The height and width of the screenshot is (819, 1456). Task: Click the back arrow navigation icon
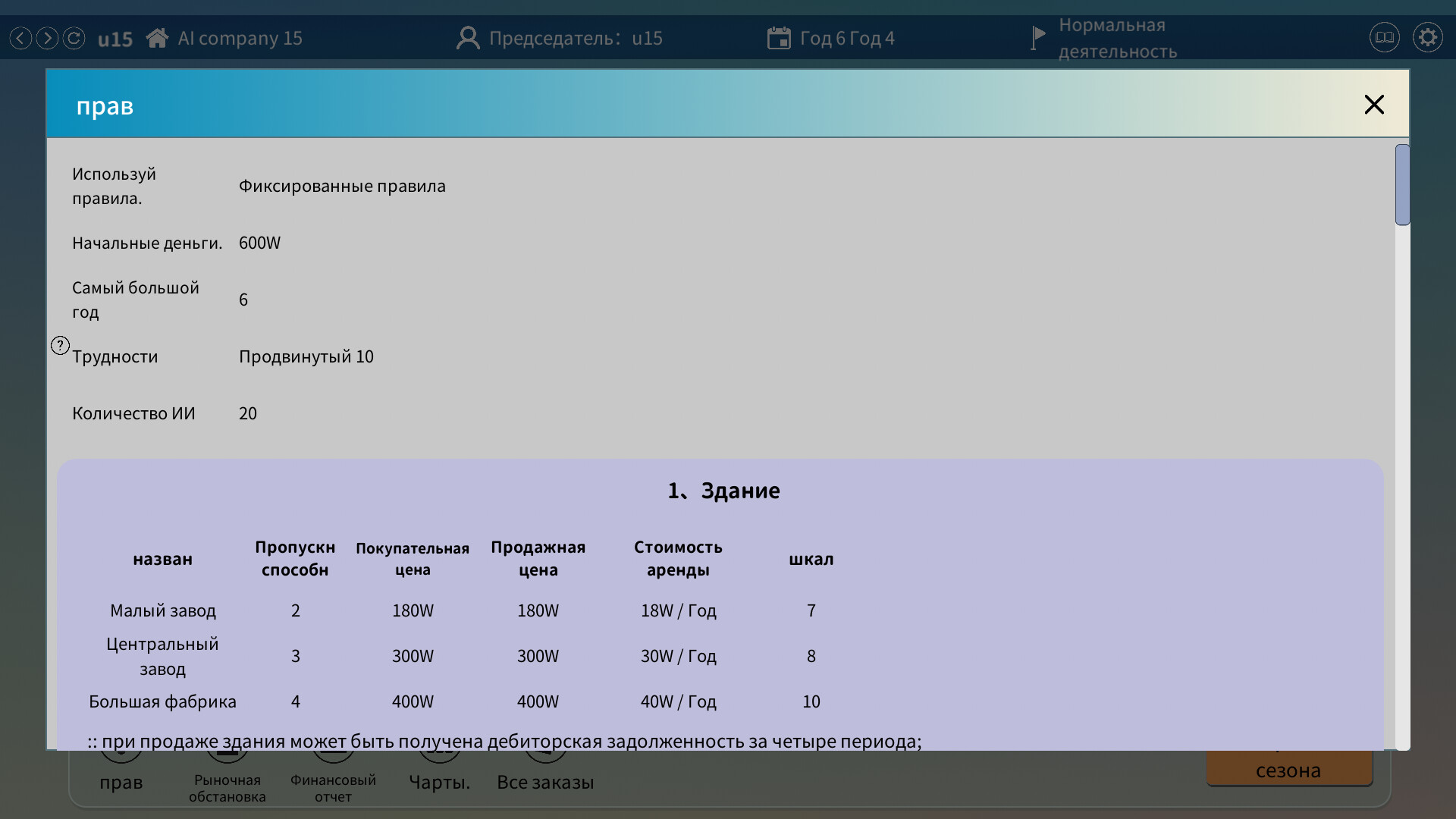[20, 38]
